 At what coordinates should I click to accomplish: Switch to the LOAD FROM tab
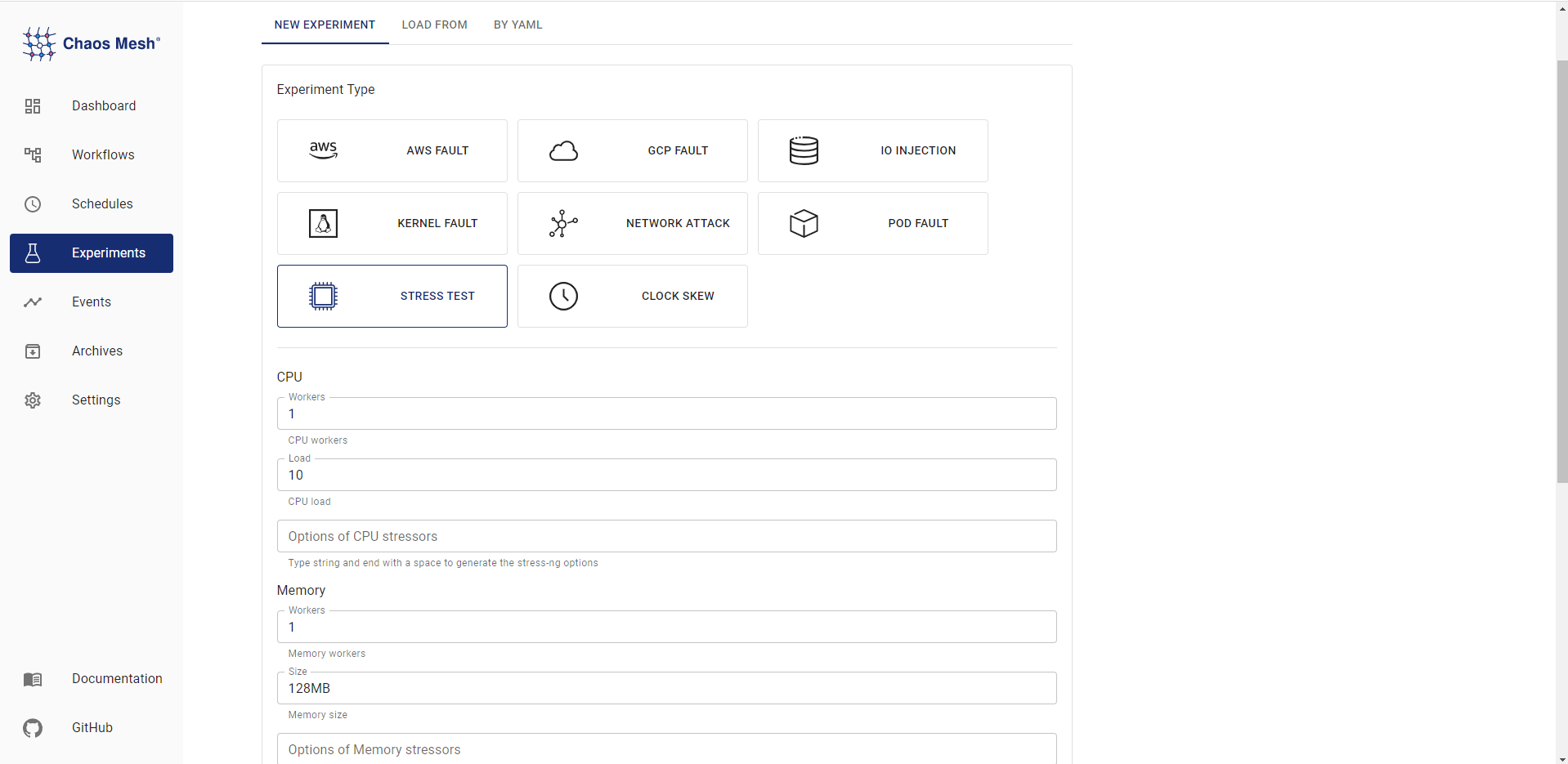coord(434,25)
